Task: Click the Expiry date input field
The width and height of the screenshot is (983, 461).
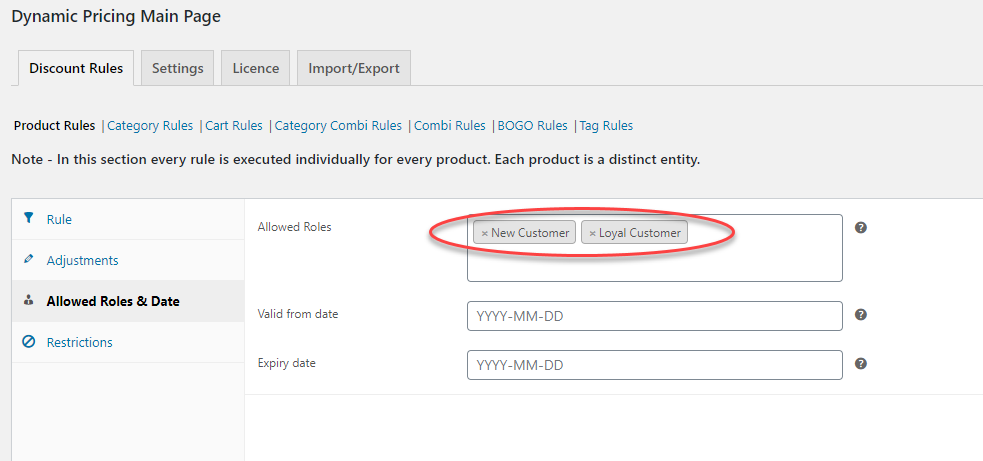Action: point(654,365)
